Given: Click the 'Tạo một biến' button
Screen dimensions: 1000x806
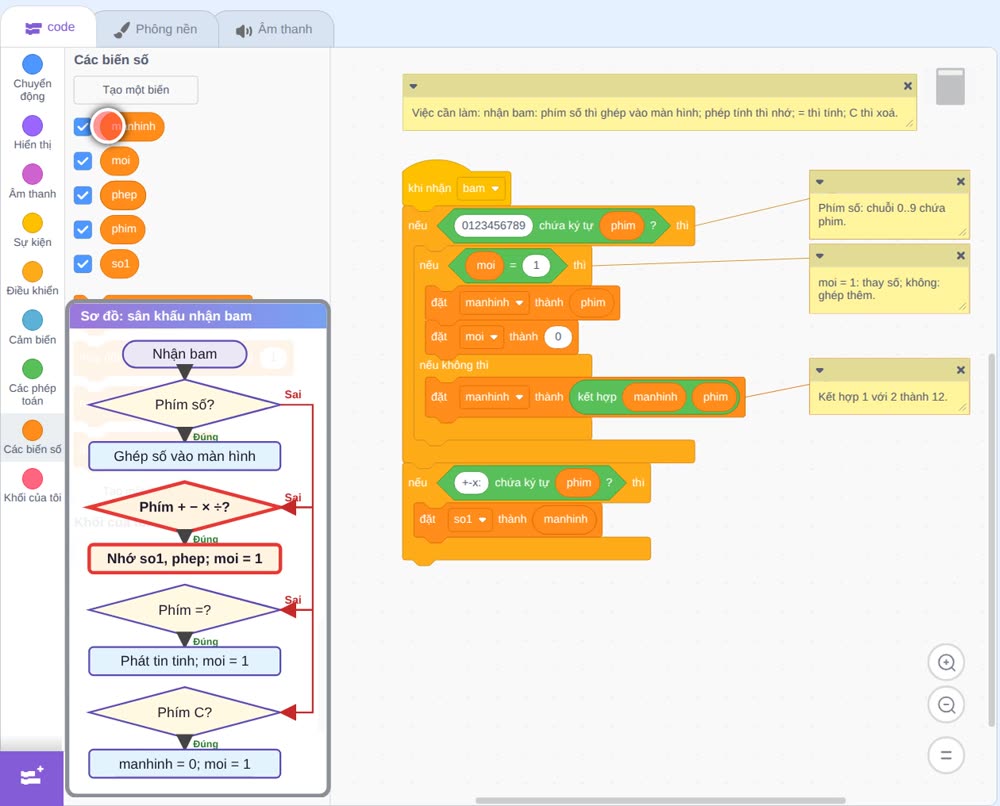Looking at the screenshot, I should tap(136, 90).
